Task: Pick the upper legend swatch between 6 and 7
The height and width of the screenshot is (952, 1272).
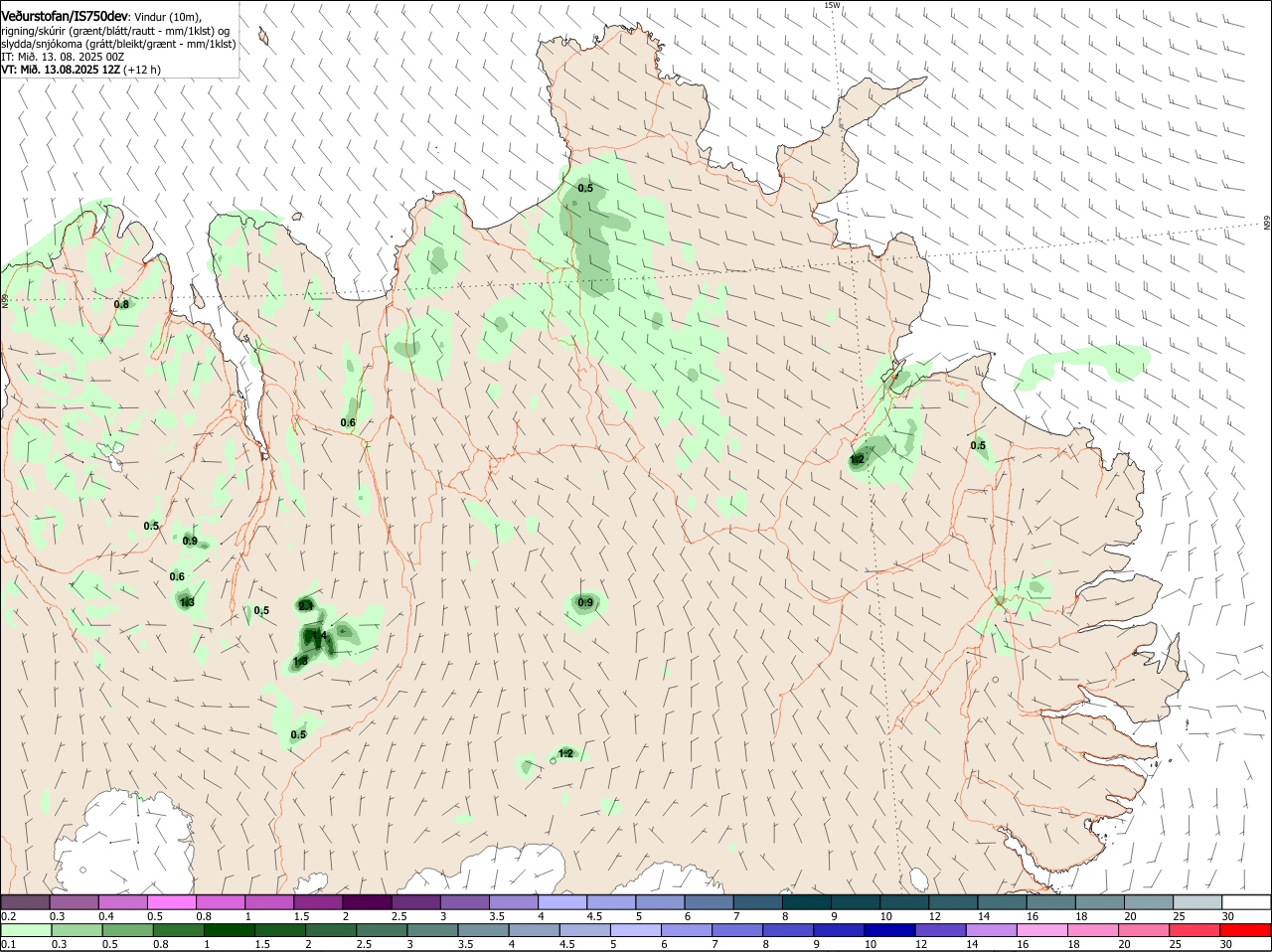Action: click(709, 901)
